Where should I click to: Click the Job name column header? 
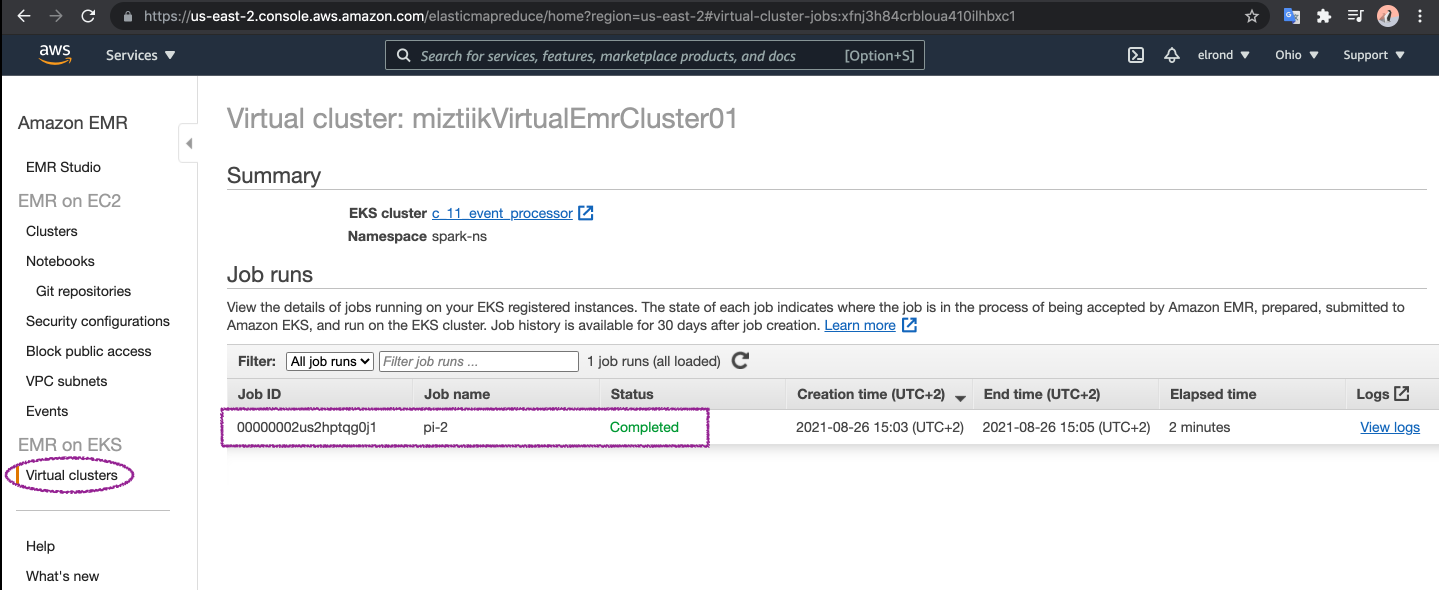coord(457,394)
